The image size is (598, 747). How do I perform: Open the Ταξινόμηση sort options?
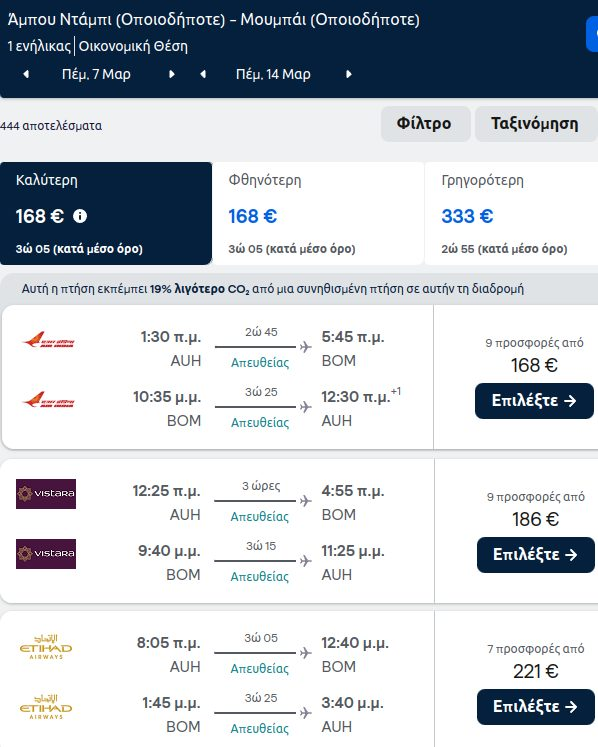click(x=536, y=124)
